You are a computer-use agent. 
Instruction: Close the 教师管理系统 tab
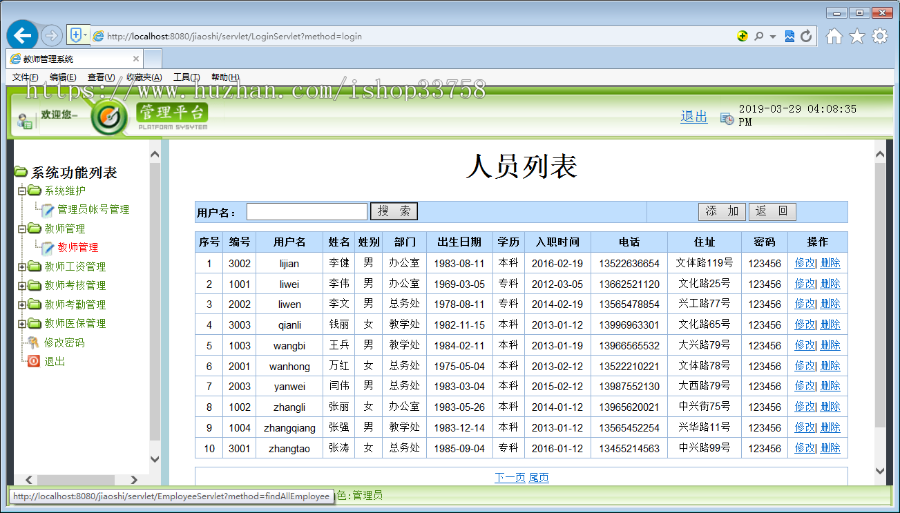pos(135,59)
